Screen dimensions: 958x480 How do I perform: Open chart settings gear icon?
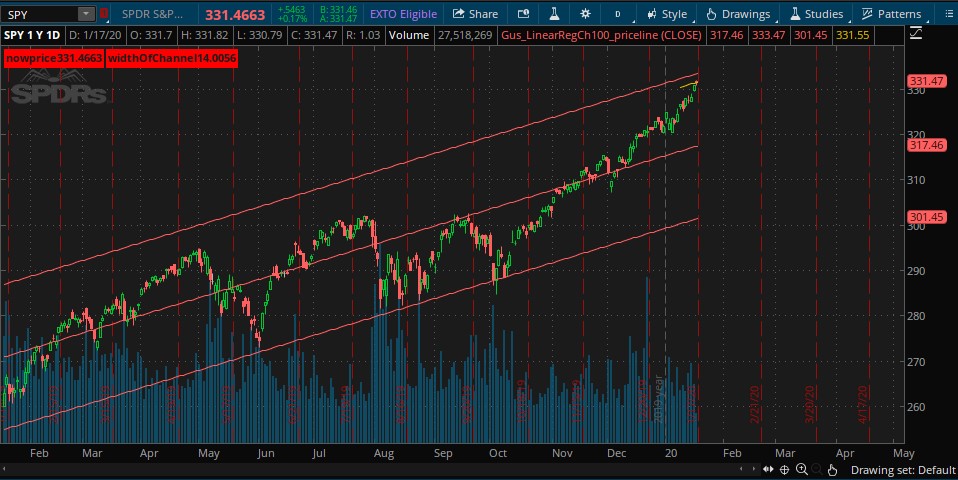pyautogui.click(x=585, y=13)
